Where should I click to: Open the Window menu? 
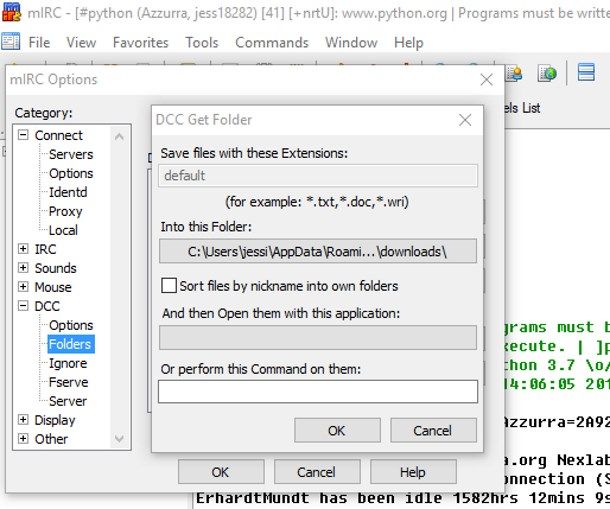click(351, 42)
